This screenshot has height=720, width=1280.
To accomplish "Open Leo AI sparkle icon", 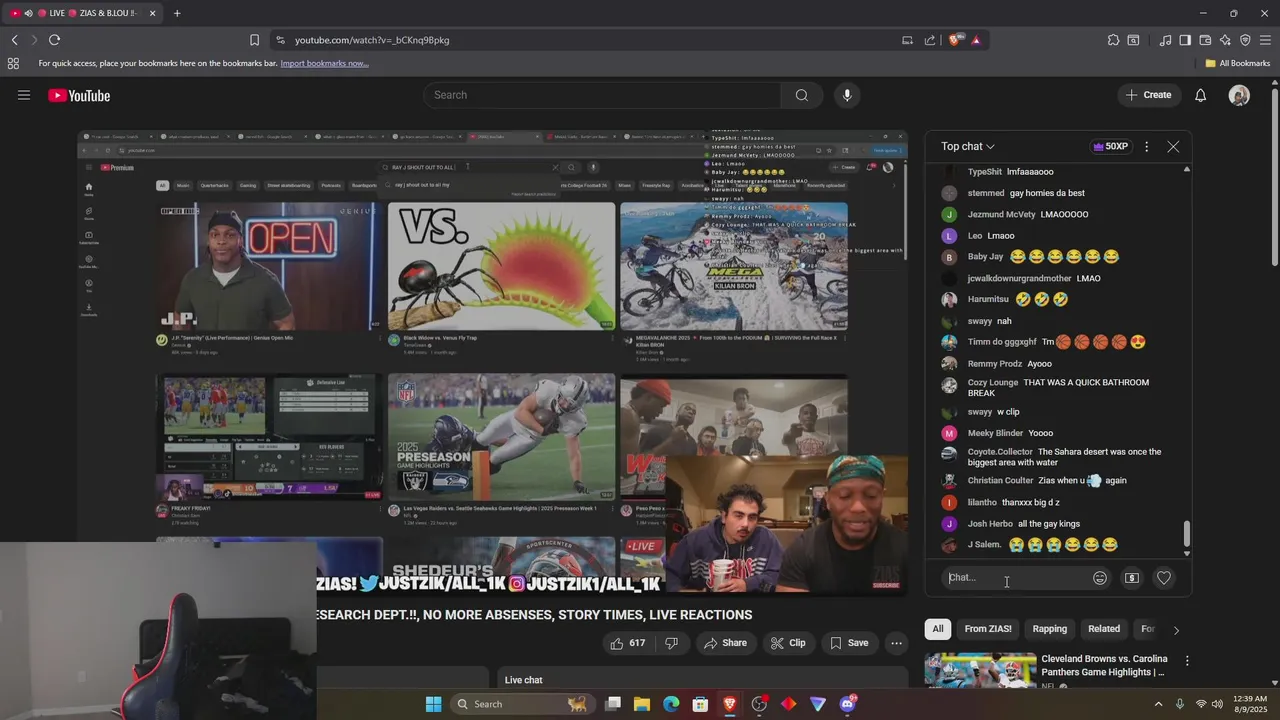I will [1225, 40].
